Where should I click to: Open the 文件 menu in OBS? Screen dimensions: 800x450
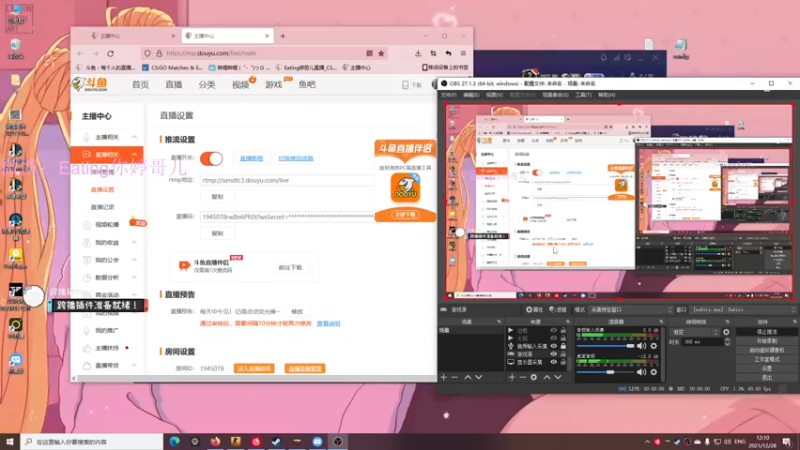point(448,95)
